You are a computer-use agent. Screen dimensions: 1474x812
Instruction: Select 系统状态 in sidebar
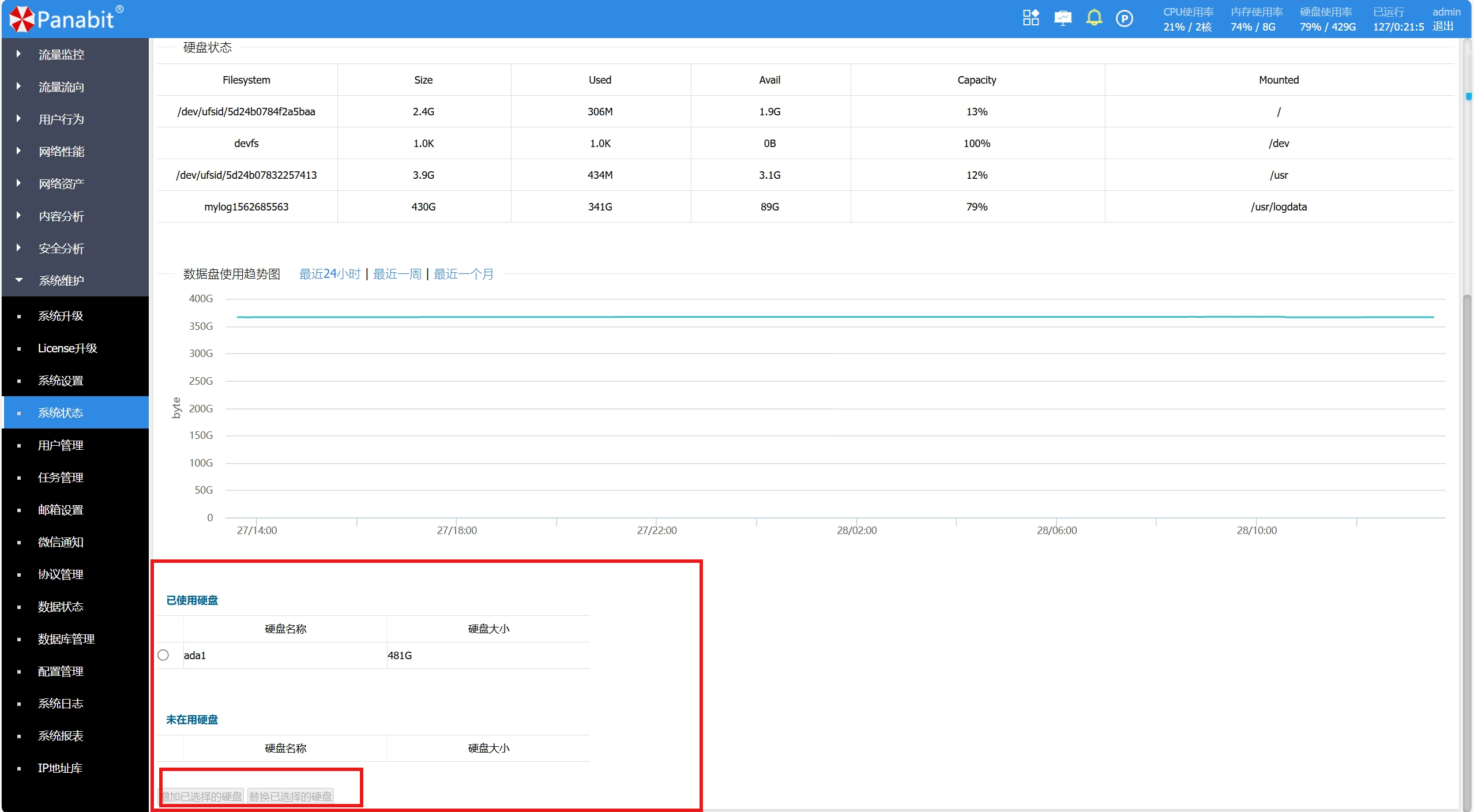click(75, 413)
